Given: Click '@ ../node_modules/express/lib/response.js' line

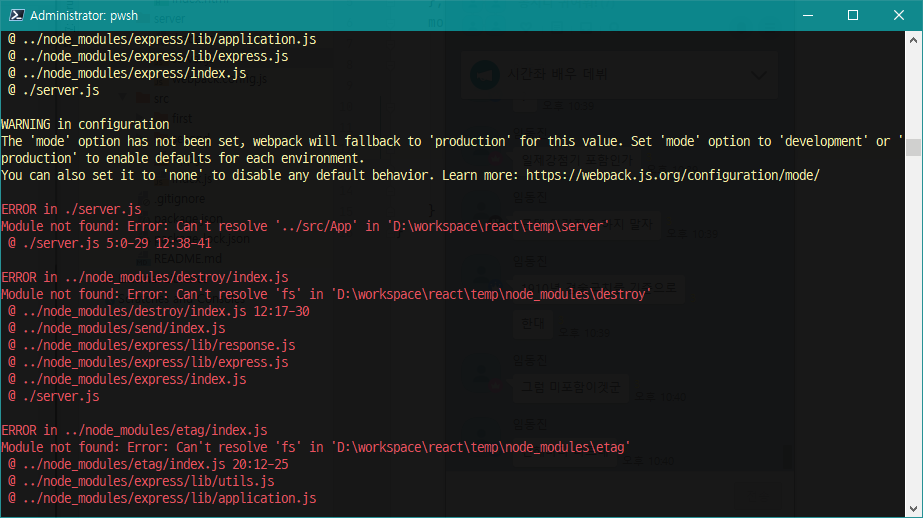Looking at the screenshot, I should [x=152, y=346].
